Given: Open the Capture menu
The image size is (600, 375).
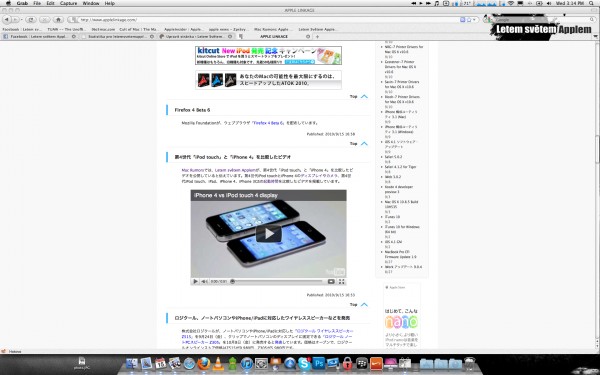Looking at the screenshot, I should click(68, 3).
